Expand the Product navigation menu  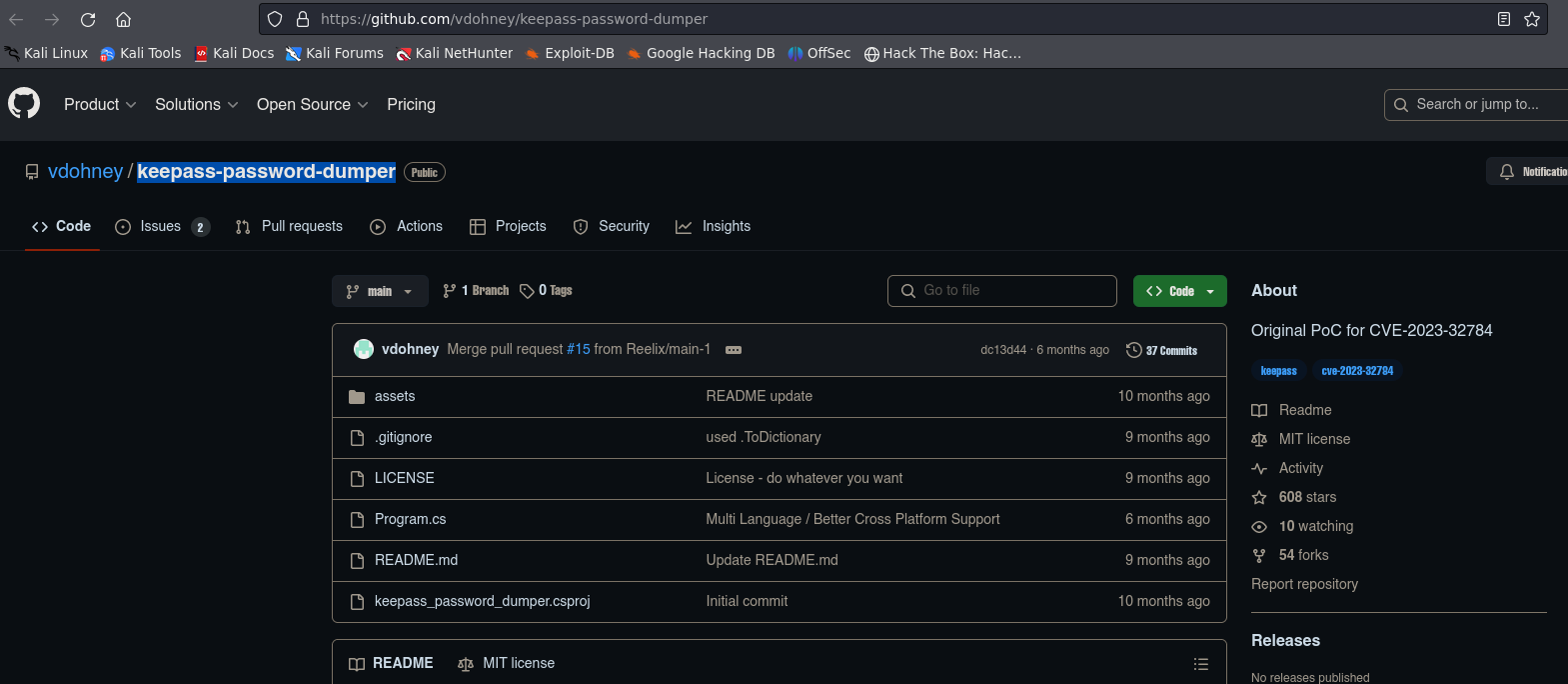[99, 104]
